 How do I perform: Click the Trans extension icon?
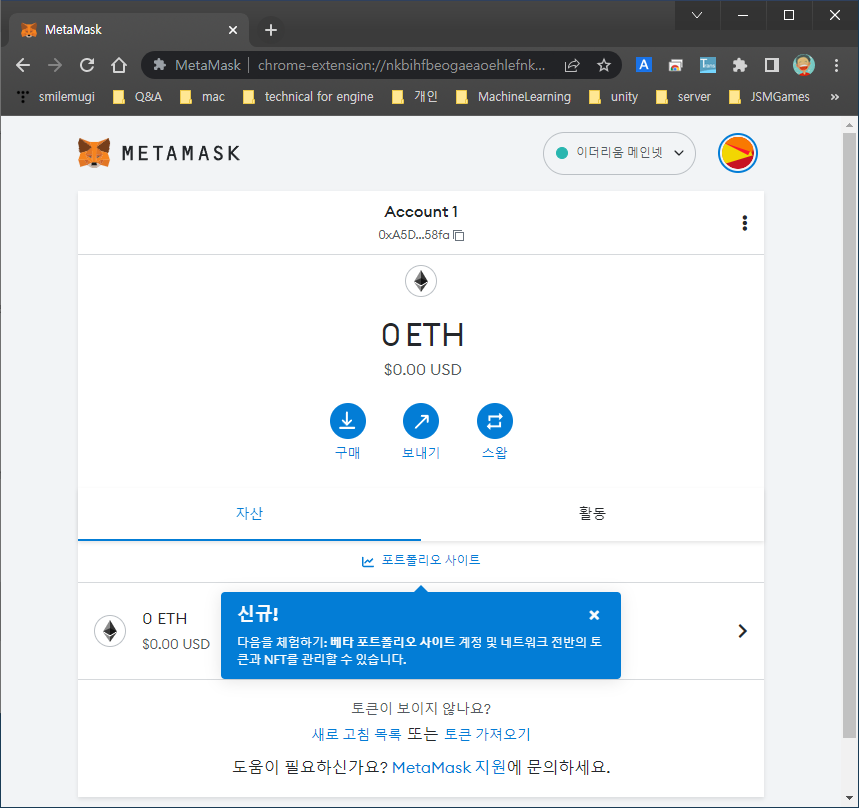(x=708, y=65)
